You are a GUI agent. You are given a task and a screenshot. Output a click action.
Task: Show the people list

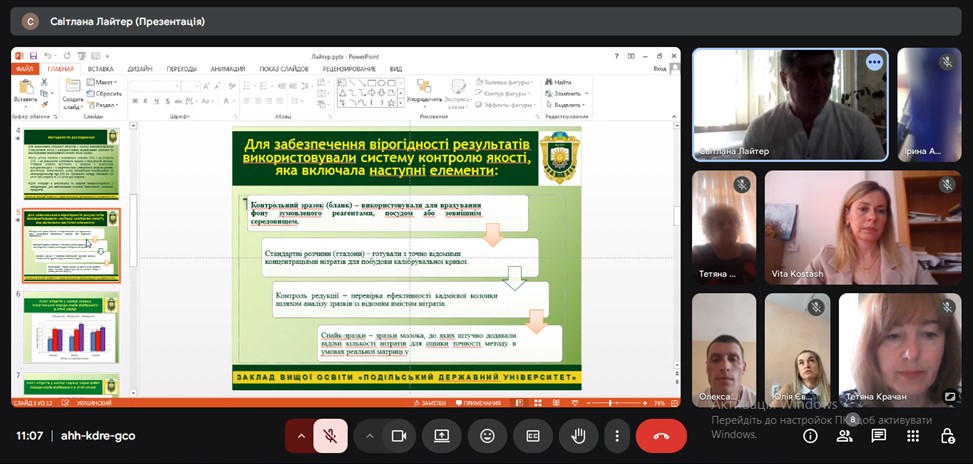pyautogui.click(x=845, y=436)
